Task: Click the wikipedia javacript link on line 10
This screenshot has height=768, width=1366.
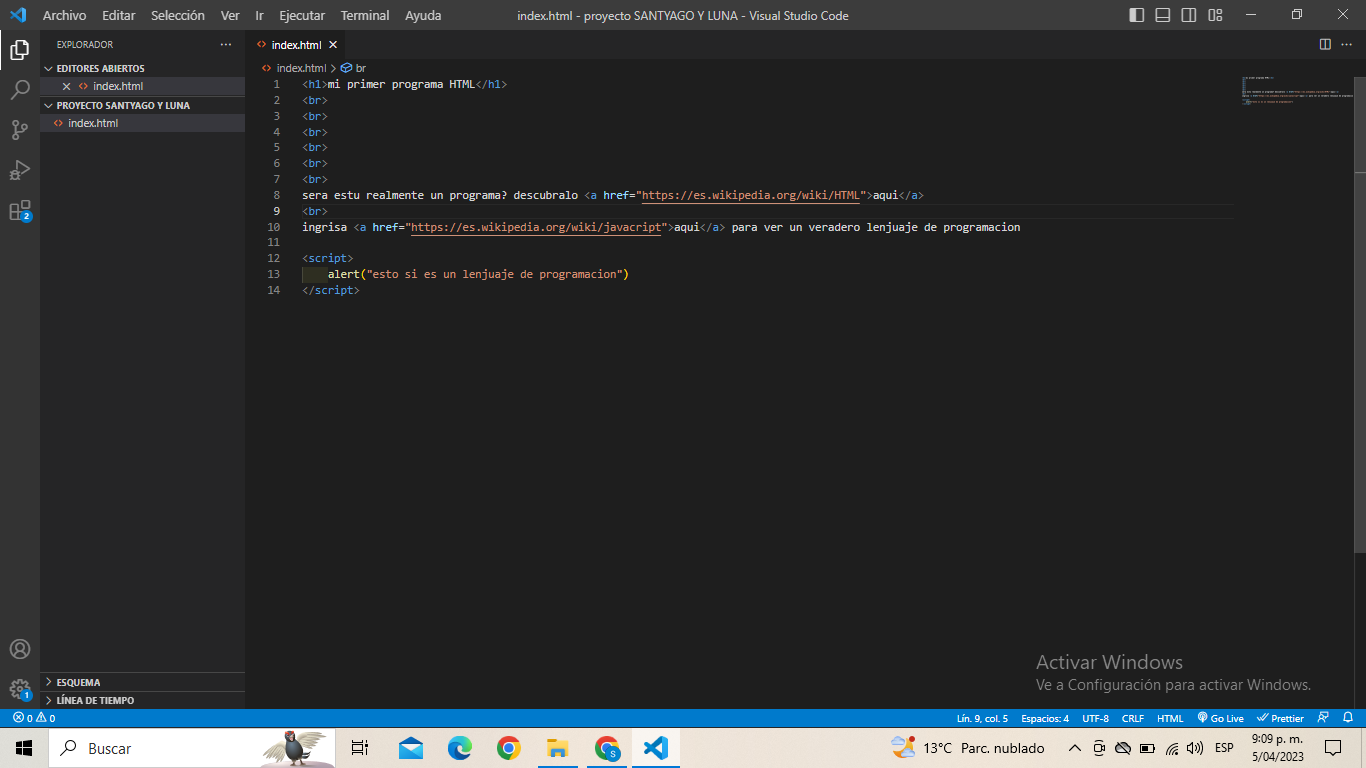Action: pos(535,227)
